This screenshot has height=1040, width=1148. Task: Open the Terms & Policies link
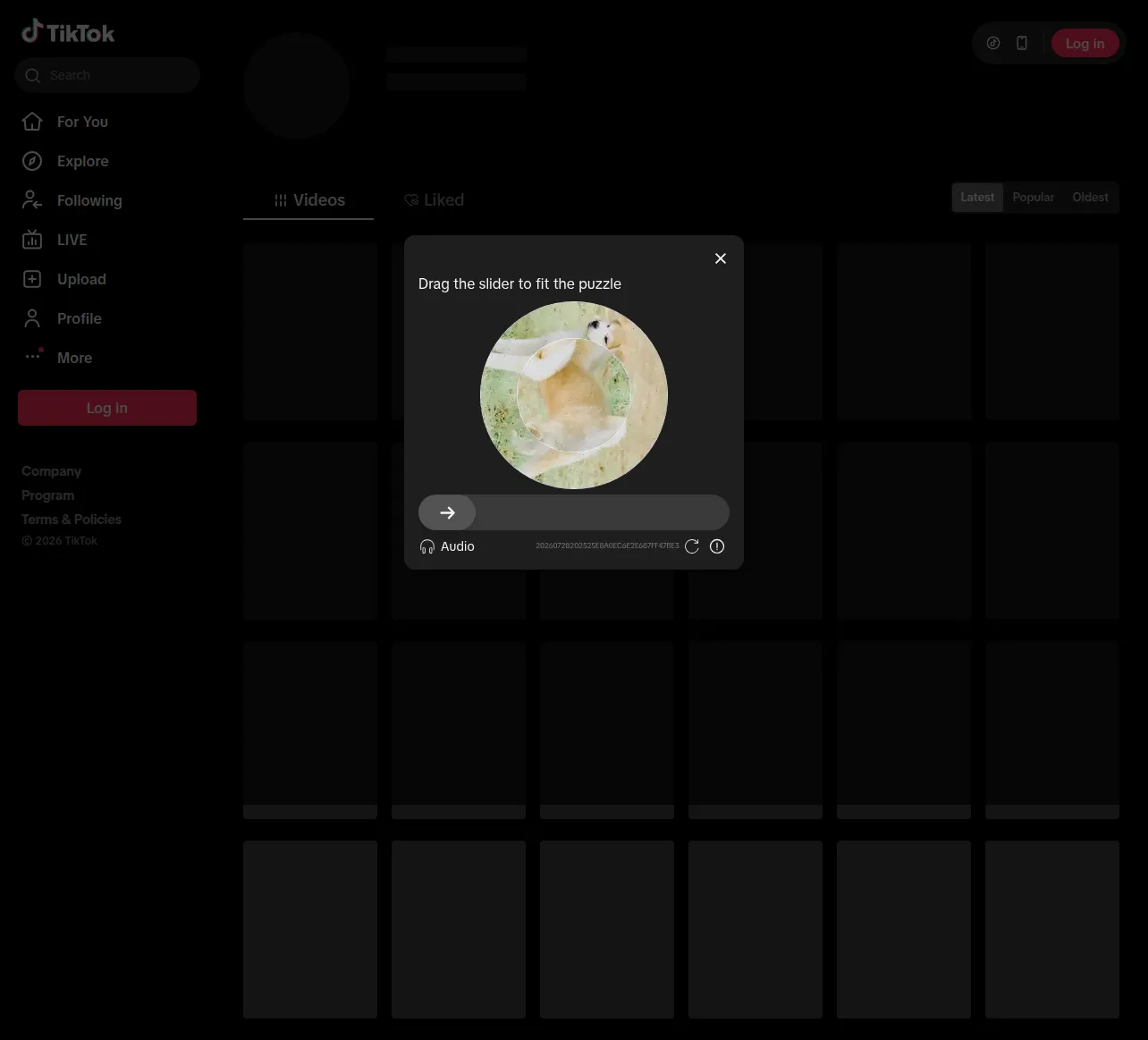click(72, 520)
